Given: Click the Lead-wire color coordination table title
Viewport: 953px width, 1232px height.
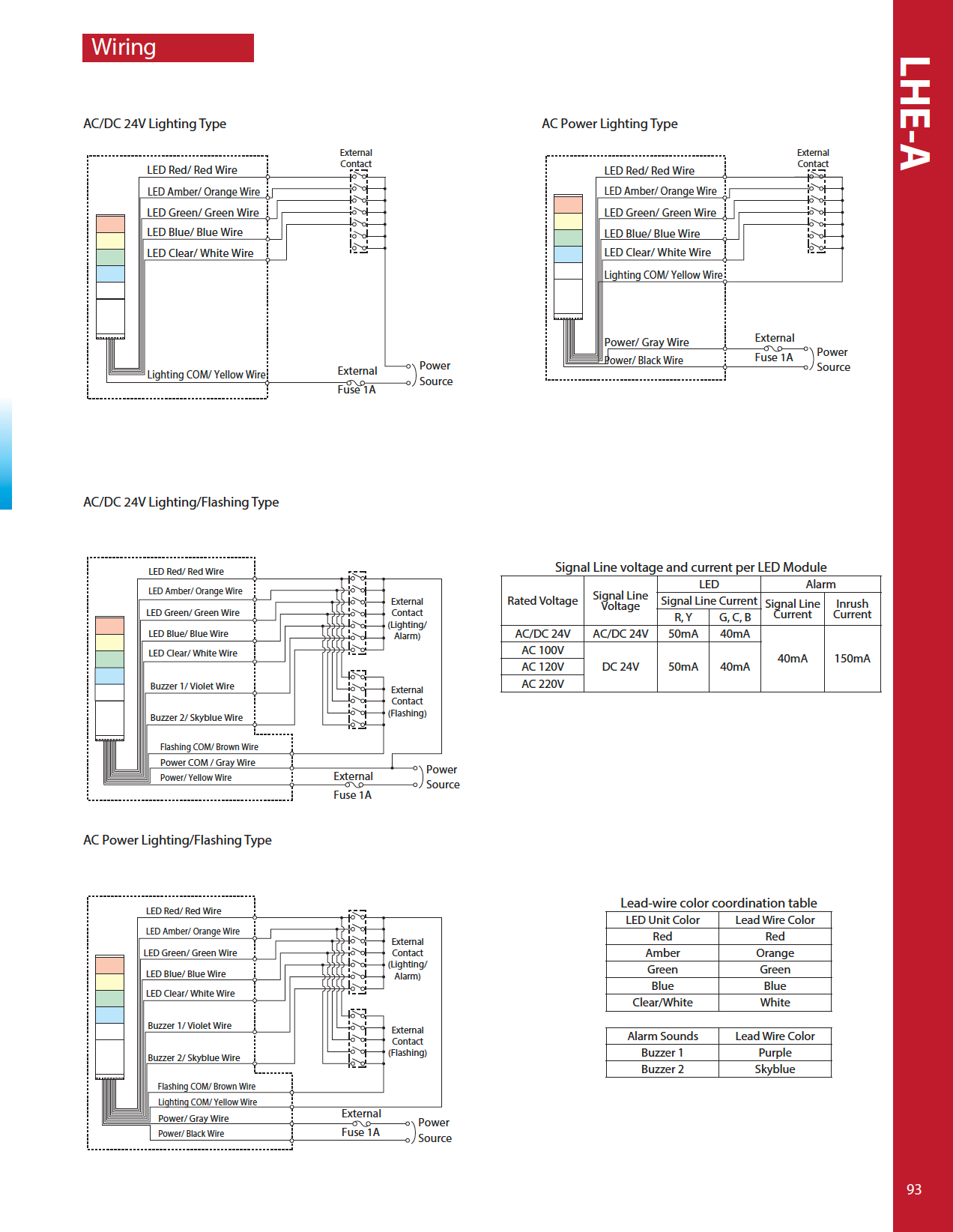Looking at the screenshot, I should click(718, 903).
